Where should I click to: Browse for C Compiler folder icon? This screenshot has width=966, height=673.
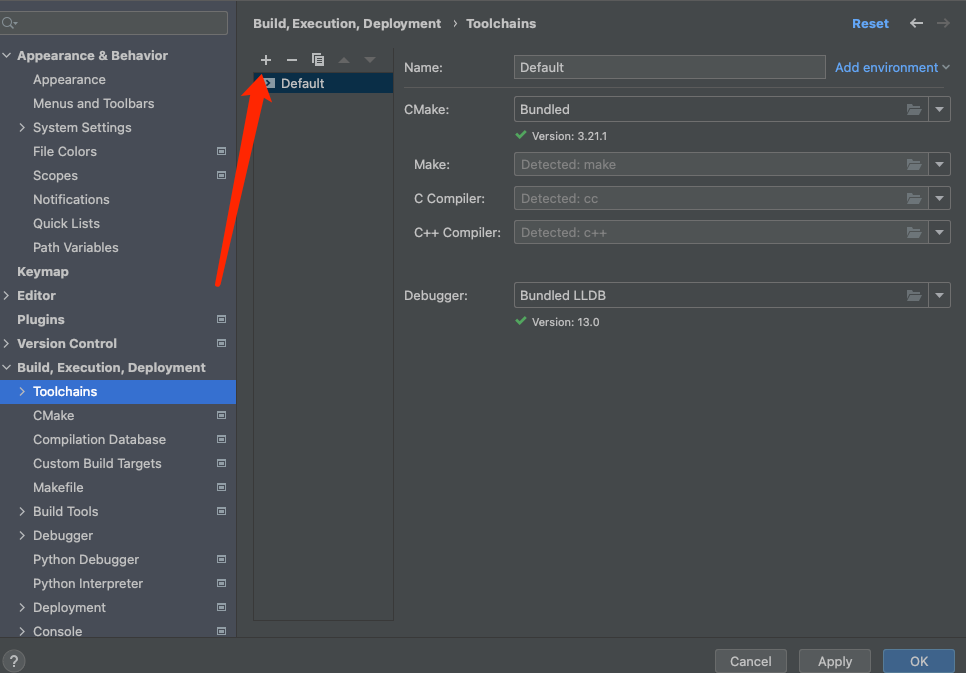coord(913,199)
